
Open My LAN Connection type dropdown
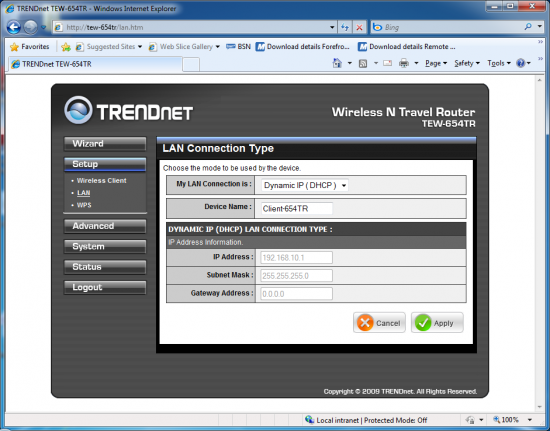coord(305,185)
